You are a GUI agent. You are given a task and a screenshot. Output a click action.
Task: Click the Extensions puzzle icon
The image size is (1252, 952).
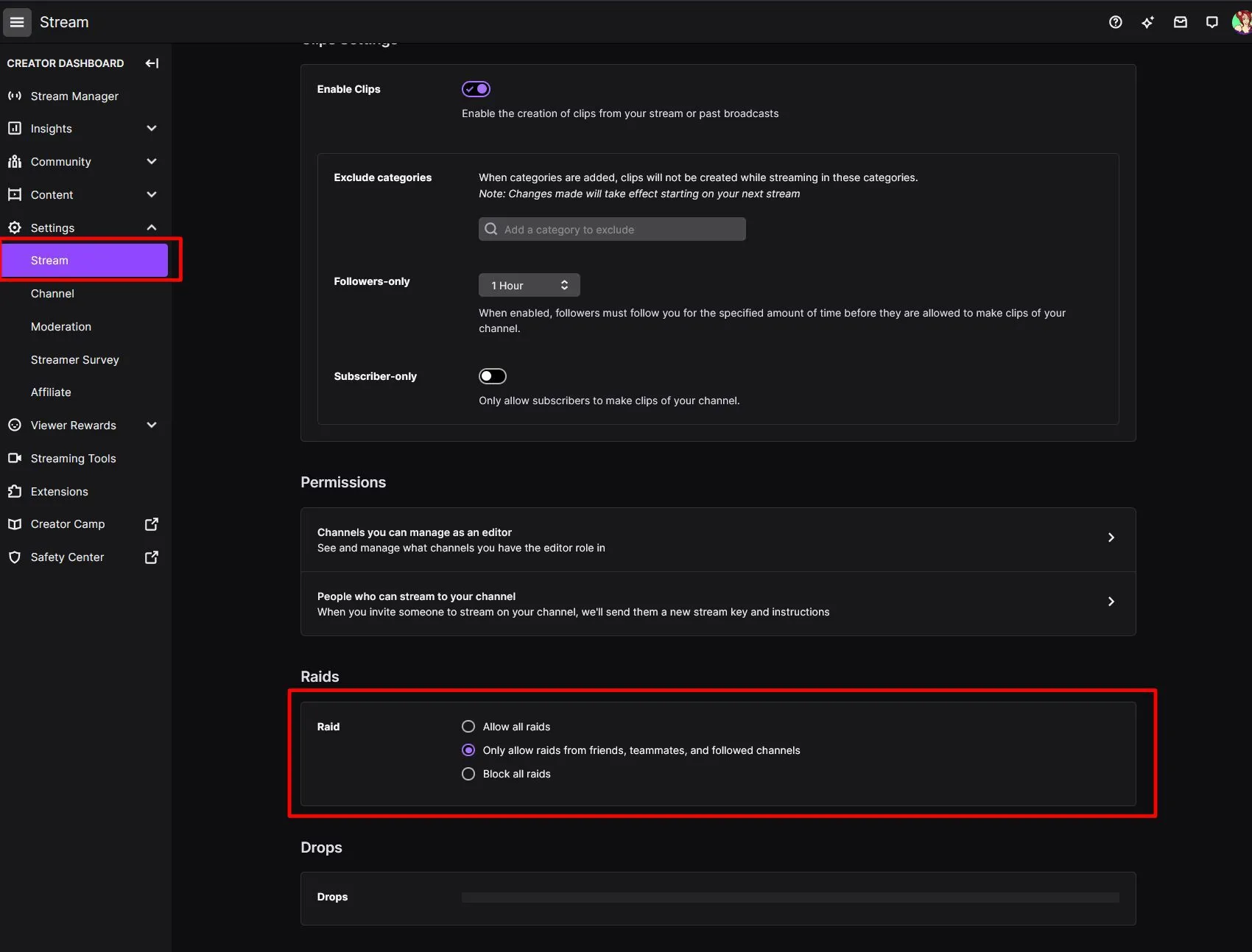(15, 491)
